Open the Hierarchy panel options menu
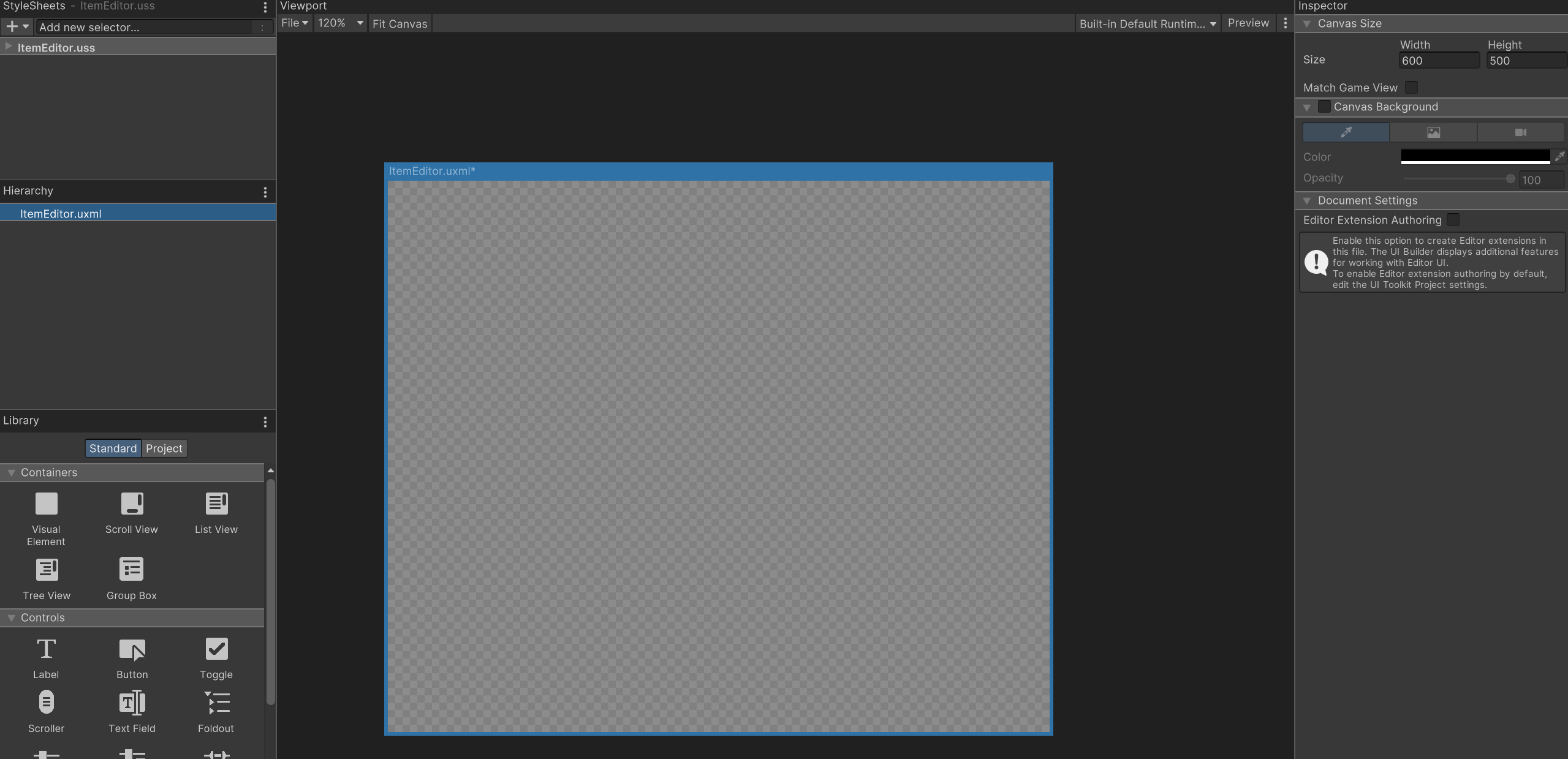Screen dimensions: 1568x759 click(265, 192)
